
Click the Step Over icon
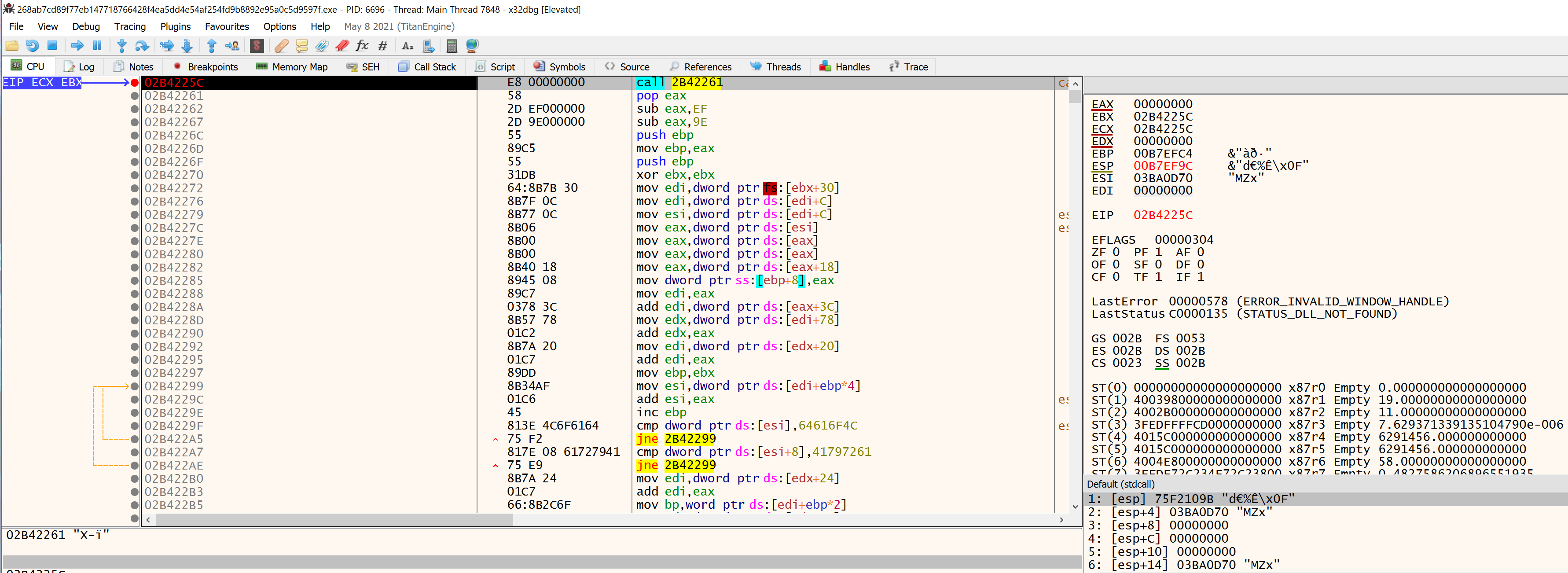point(142,46)
